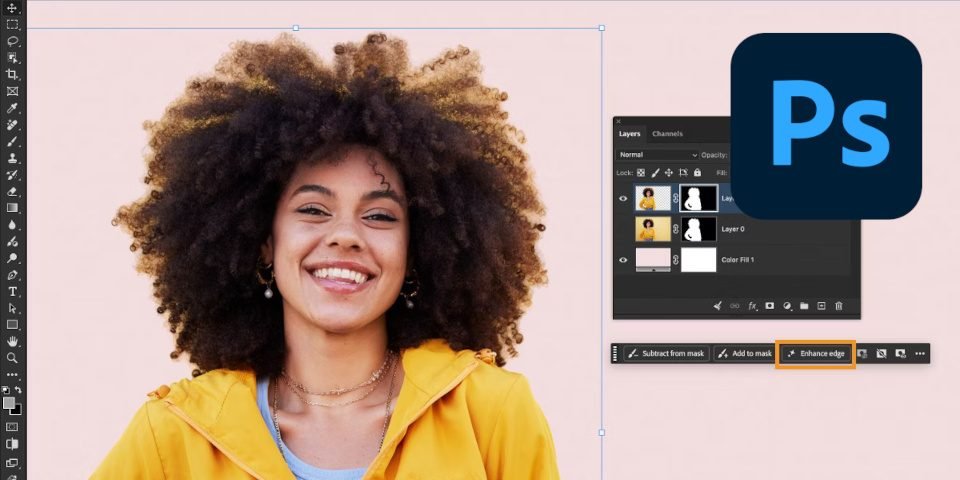Create a new layer

coord(822,306)
